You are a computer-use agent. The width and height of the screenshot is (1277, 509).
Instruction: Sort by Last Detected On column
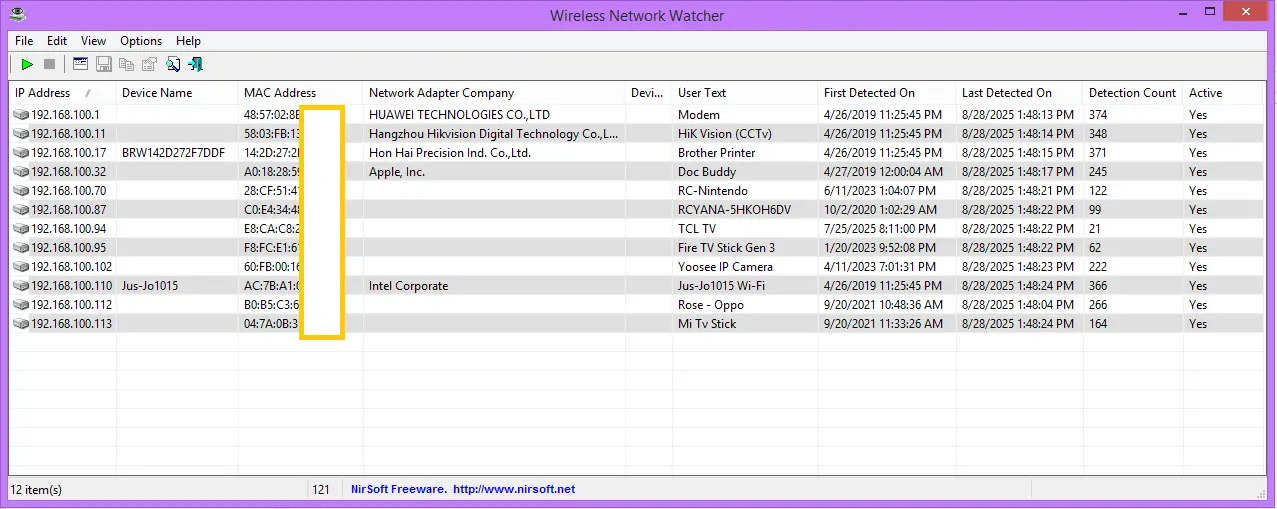1020,93
